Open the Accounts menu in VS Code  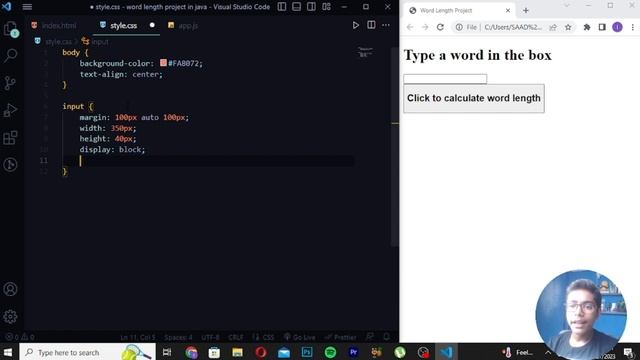coord(11,289)
